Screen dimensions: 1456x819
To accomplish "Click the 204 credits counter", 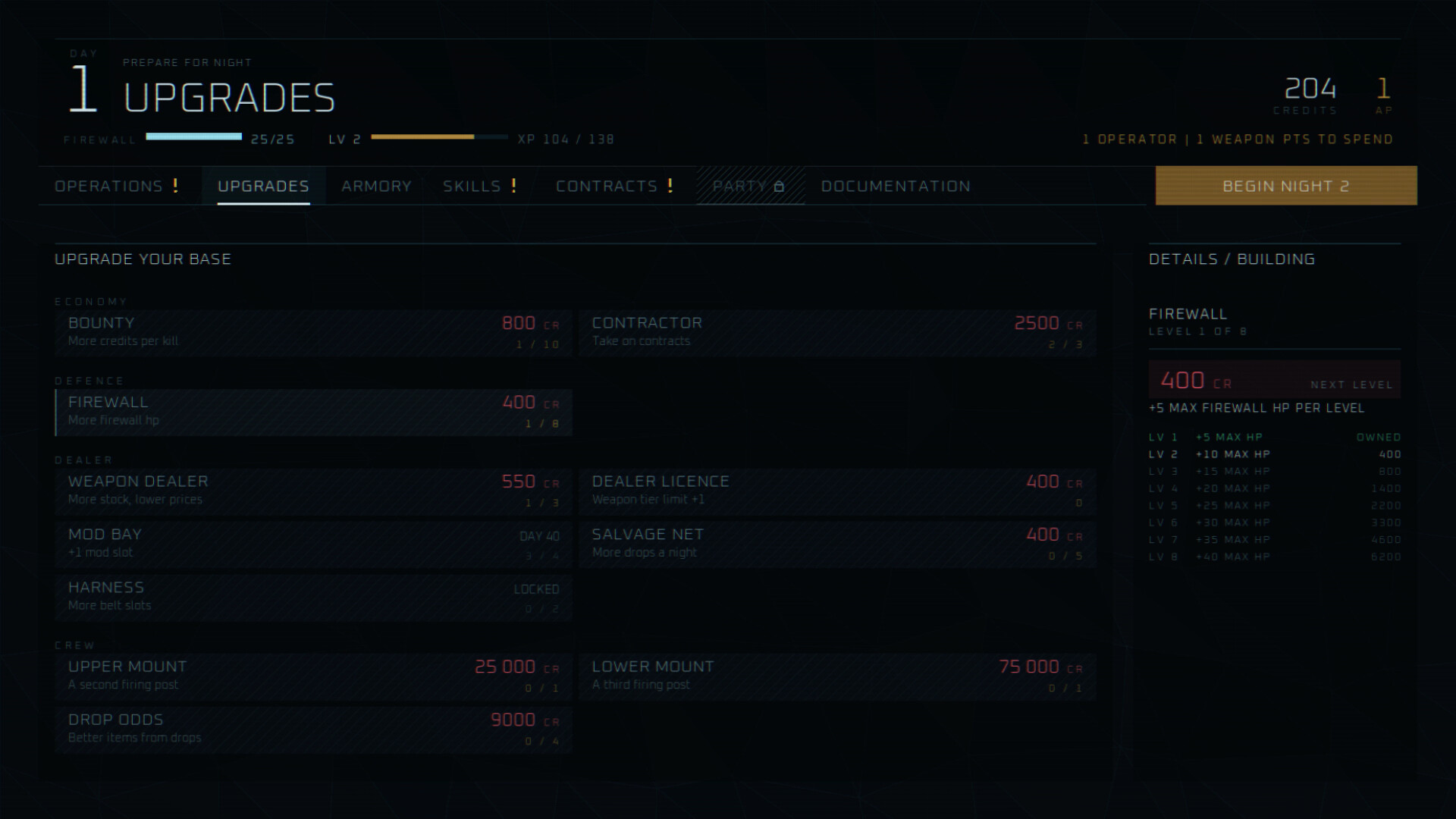I will click(1310, 89).
